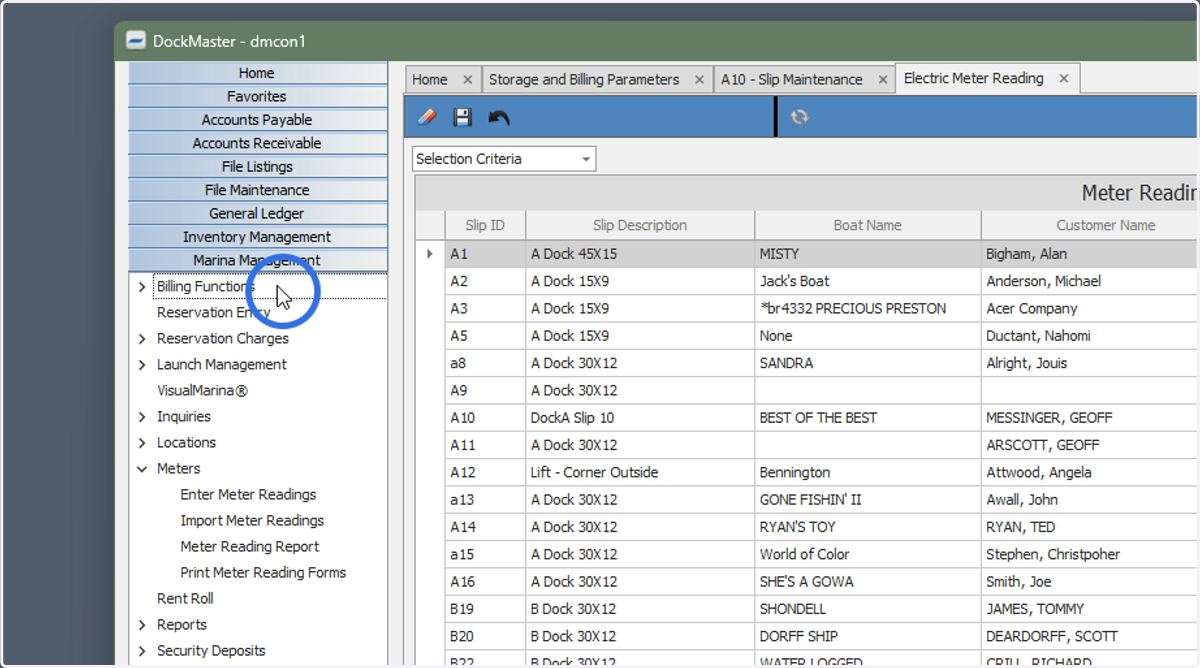Select the A9 slip row

coord(808,391)
